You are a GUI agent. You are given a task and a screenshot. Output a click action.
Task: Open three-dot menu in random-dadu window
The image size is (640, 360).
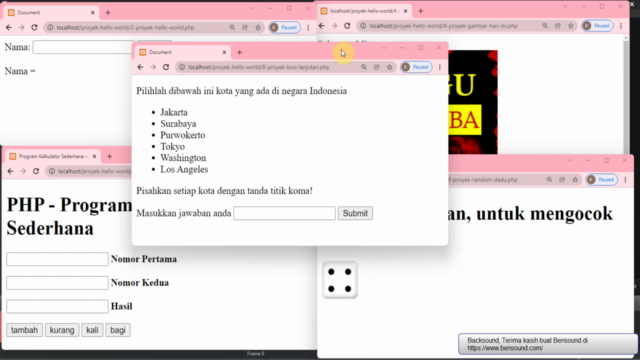pos(625,180)
